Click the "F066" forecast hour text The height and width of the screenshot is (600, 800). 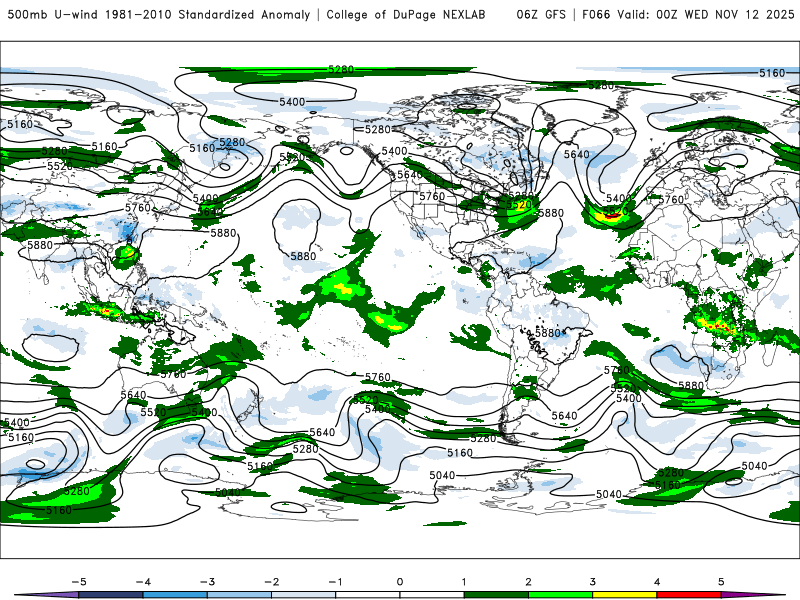pyautogui.click(x=596, y=15)
